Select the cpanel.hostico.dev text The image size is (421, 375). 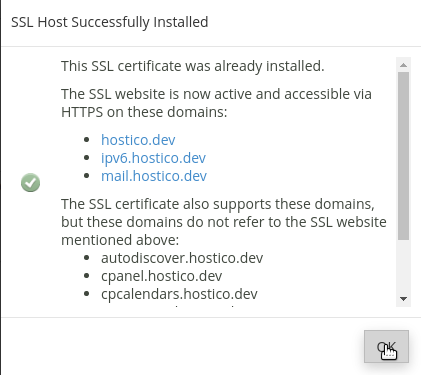point(161,276)
